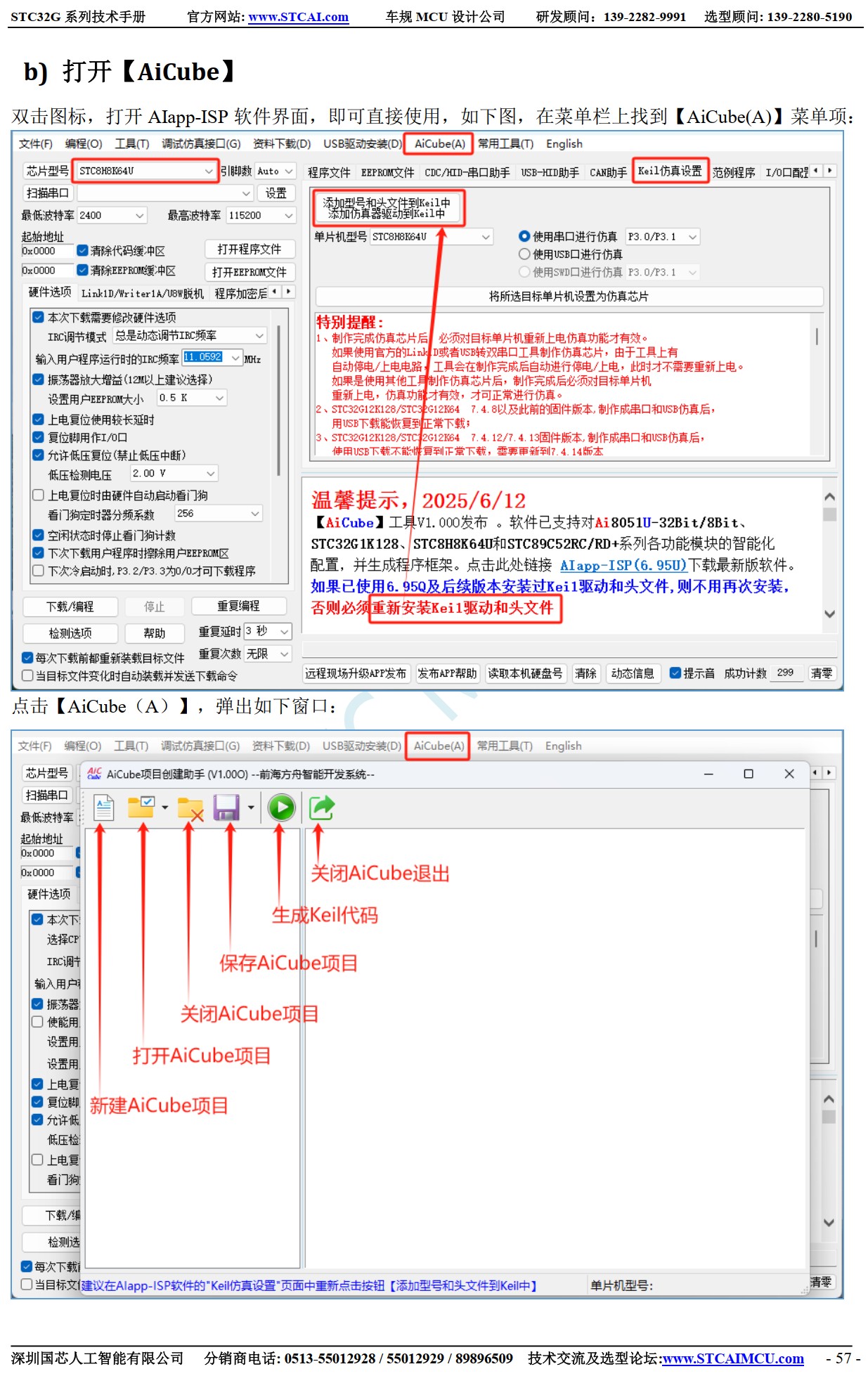Image resolution: width=868 pixels, height=1376 pixels.
Task: Open the 重复次数 无限 dropdown
Action: coord(267,654)
